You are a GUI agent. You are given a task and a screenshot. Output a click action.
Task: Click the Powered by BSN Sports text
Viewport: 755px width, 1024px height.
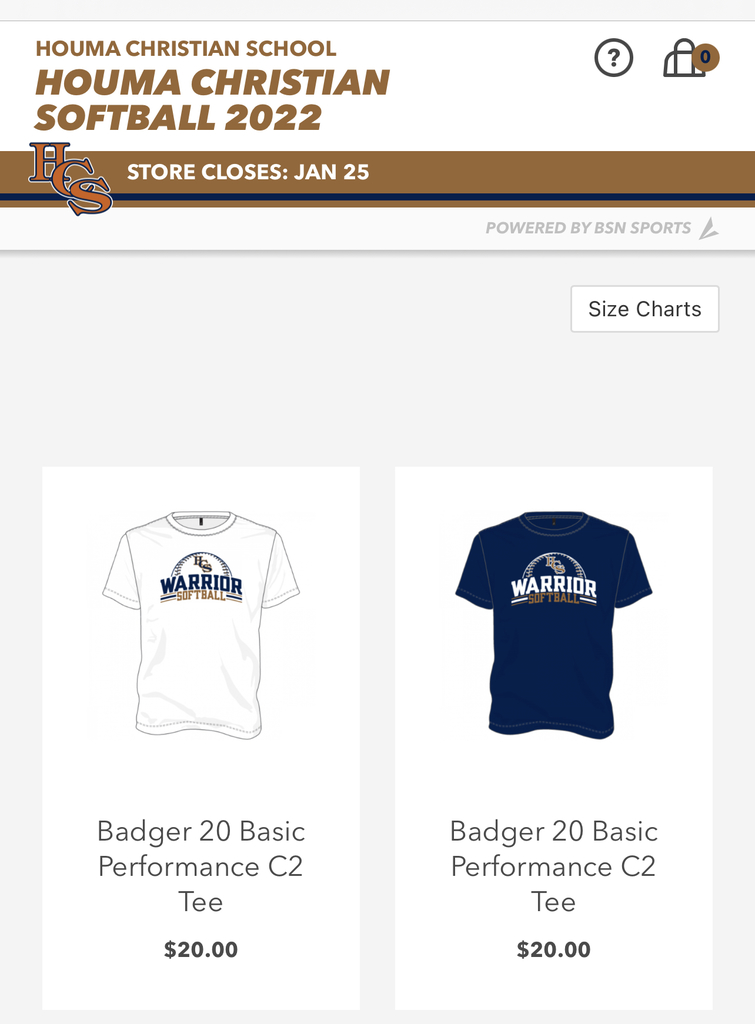[x=588, y=228]
